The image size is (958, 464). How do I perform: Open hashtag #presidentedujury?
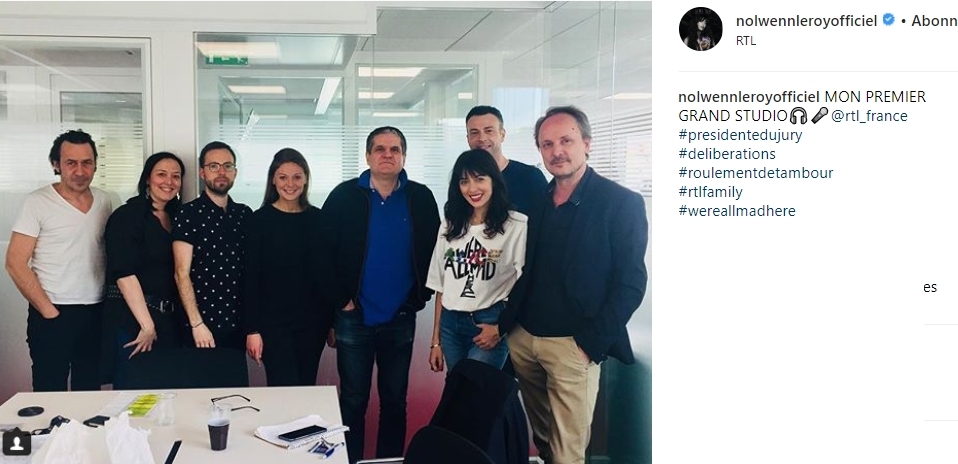[x=740, y=135]
